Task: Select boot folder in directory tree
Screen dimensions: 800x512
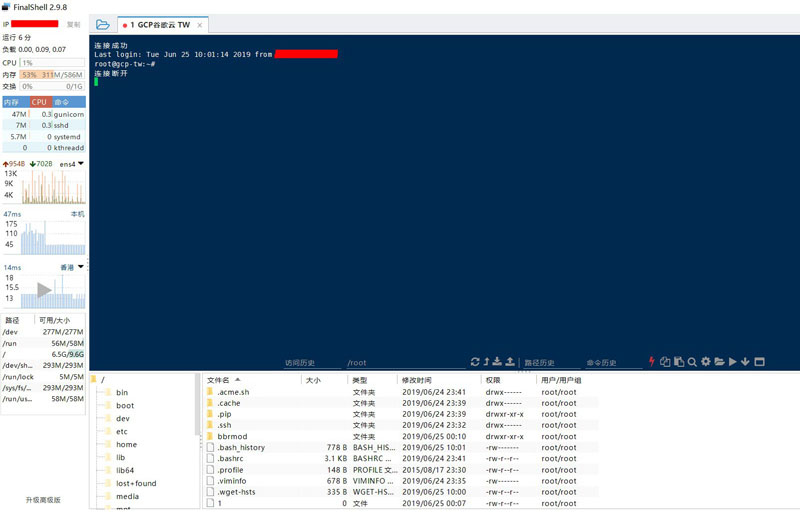Action: (124, 406)
